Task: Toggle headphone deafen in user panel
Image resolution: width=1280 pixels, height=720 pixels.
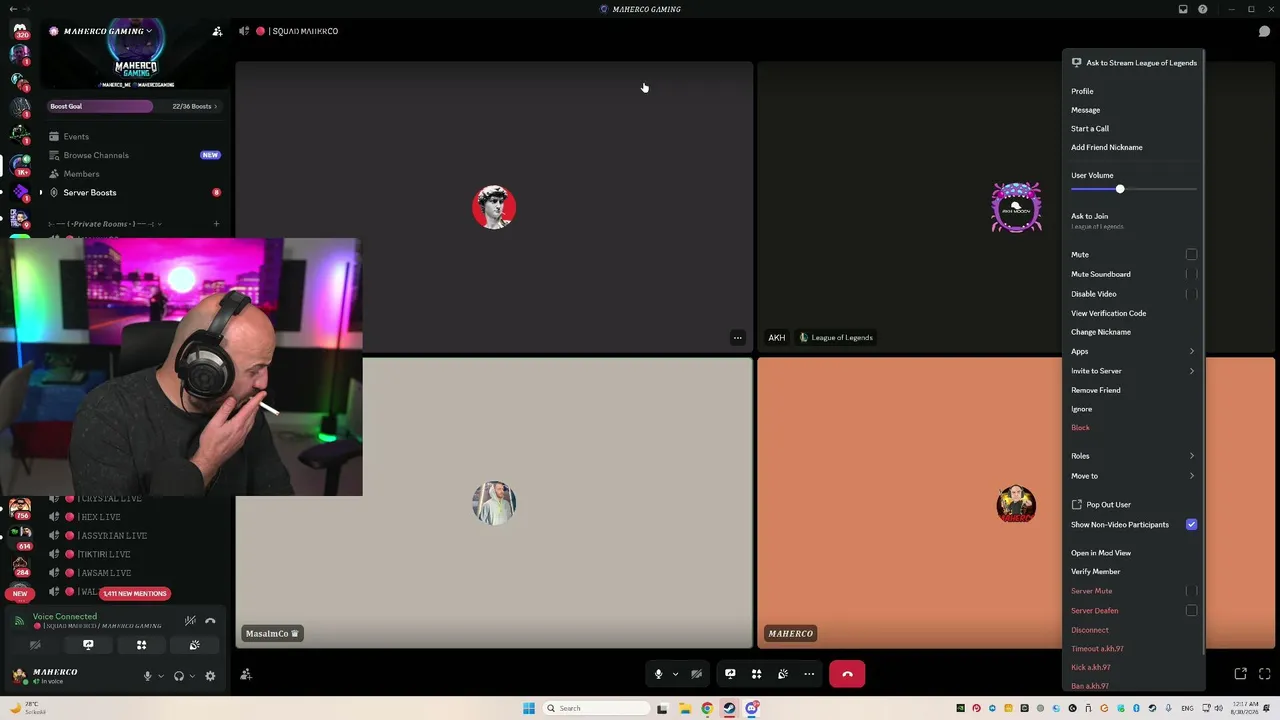Action: (178, 676)
